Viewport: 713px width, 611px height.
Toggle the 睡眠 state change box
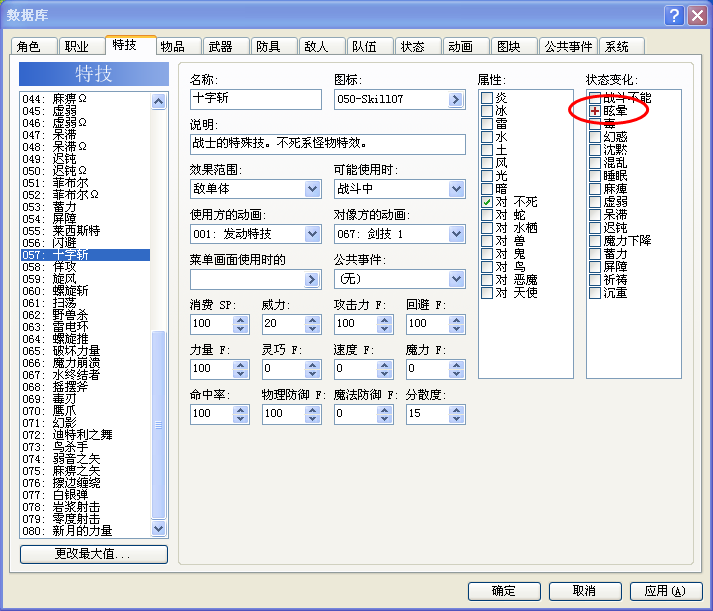pos(595,176)
